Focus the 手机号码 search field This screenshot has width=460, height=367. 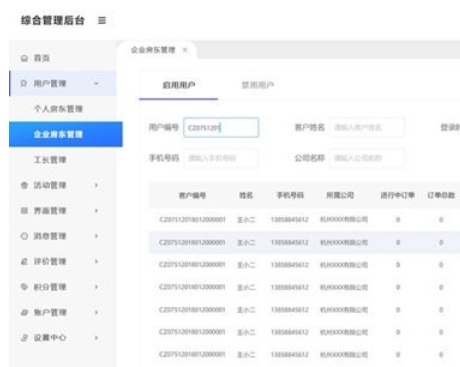[x=221, y=158]
